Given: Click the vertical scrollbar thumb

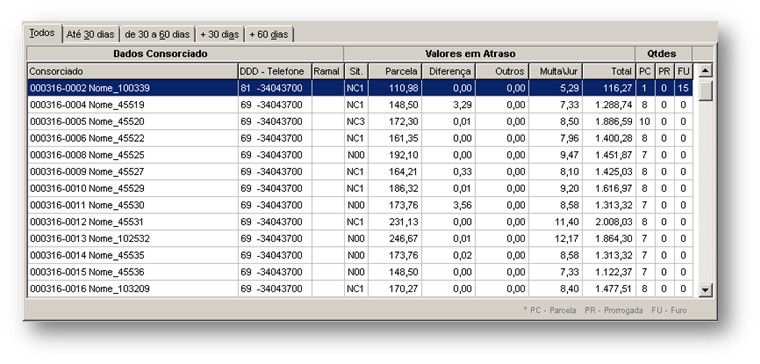Looking at the screenshot, I should (x=705, y=90).
